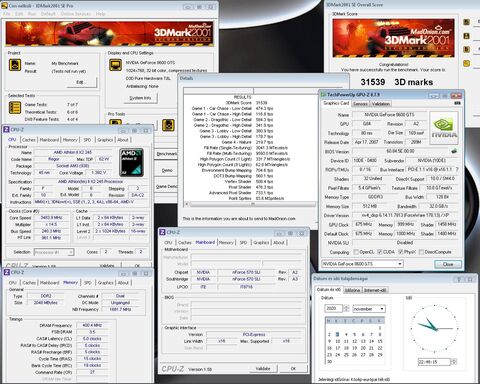
Task: Click the NVIDIA logo in GPU-Z
Action: point(444,128)
